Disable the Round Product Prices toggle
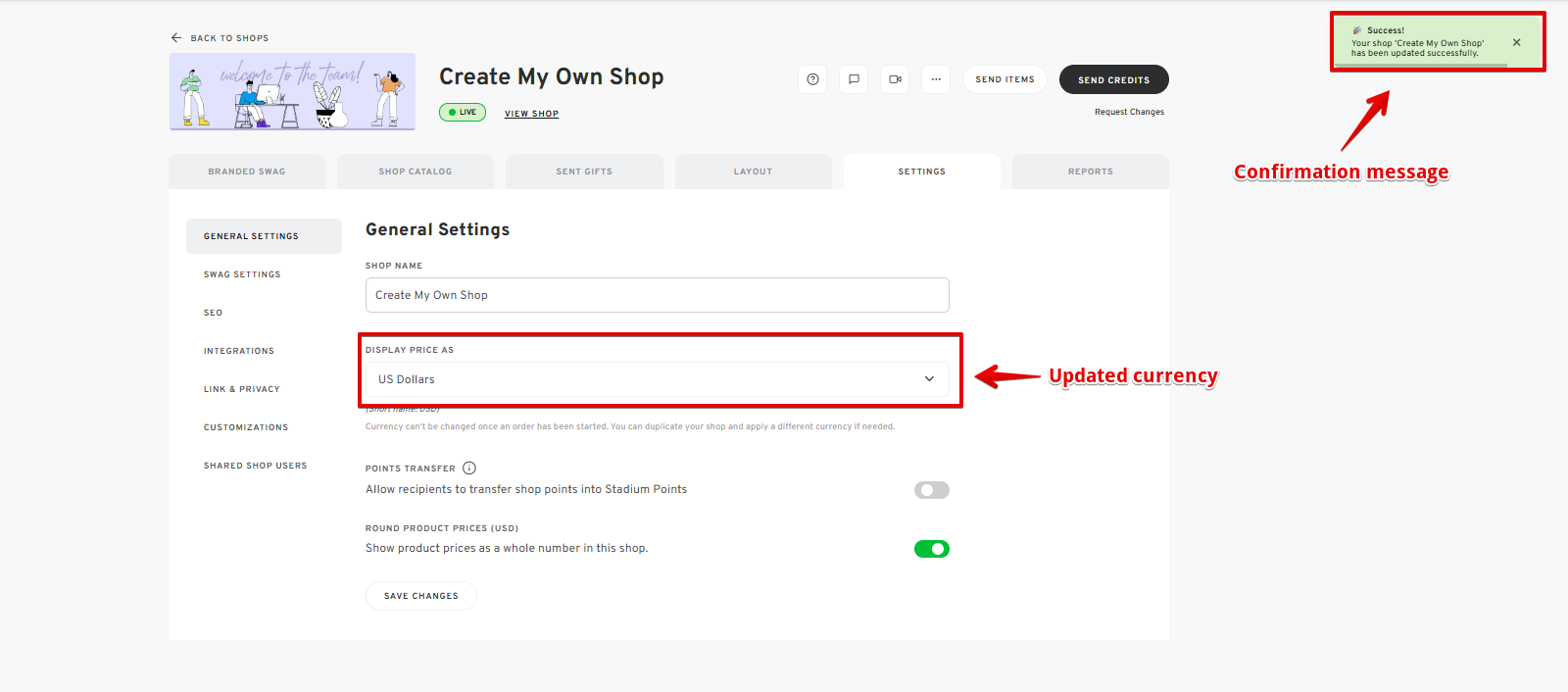Screen dimensions: 1568x692 coord(931,549)
